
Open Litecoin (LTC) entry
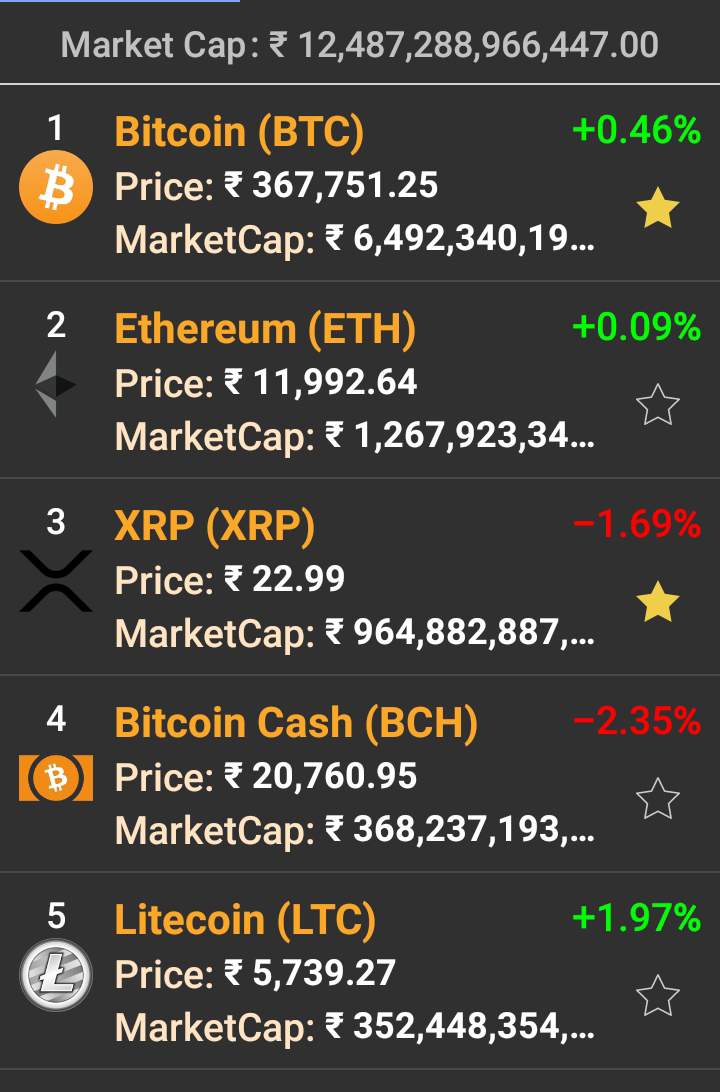point(245,920)
